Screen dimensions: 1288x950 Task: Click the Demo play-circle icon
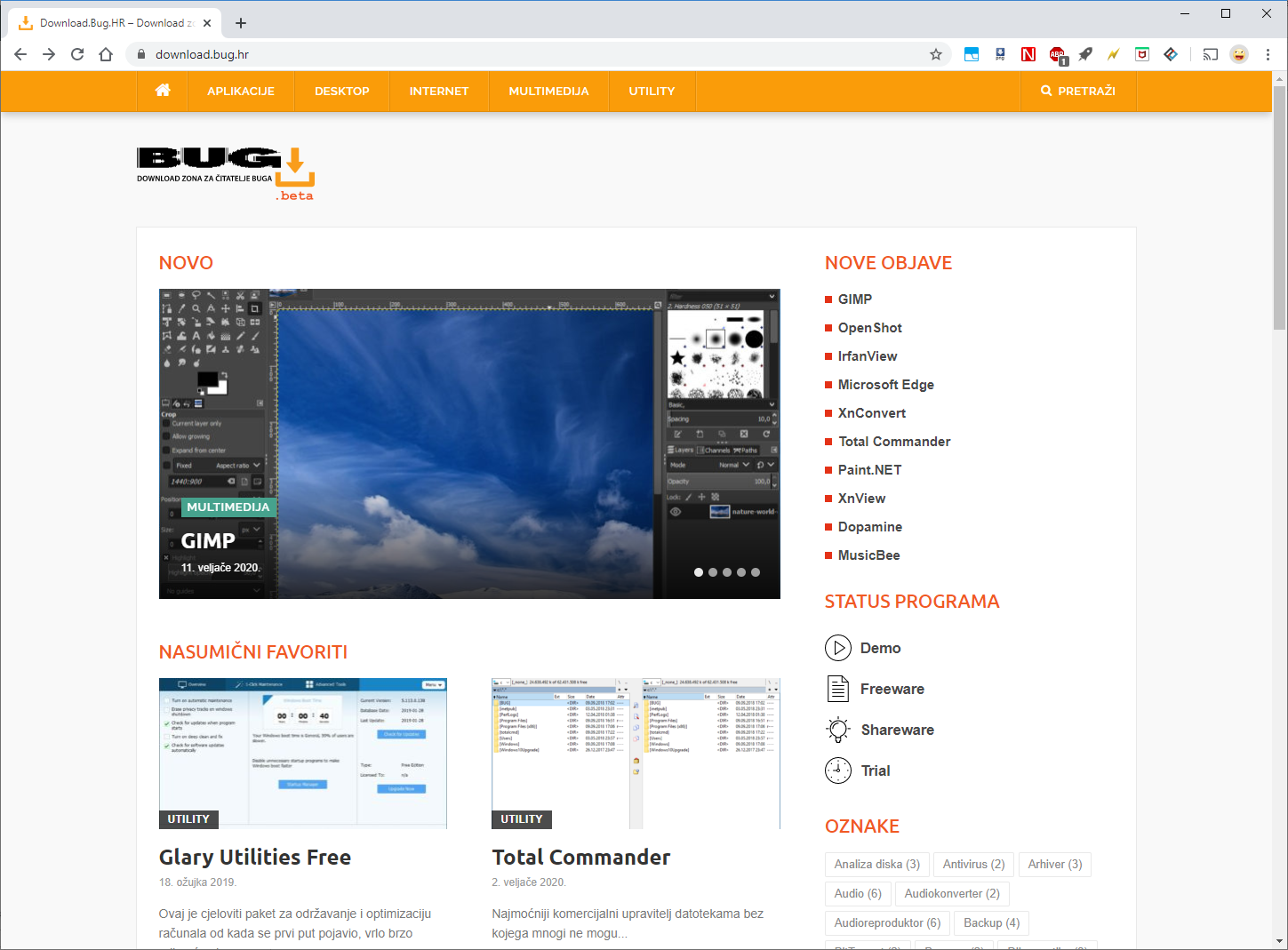tap(838, 648)
